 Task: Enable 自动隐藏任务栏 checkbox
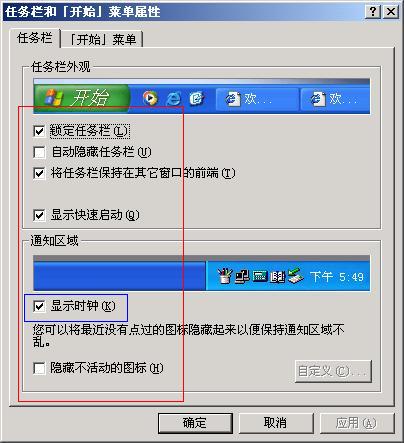(39, 152)
